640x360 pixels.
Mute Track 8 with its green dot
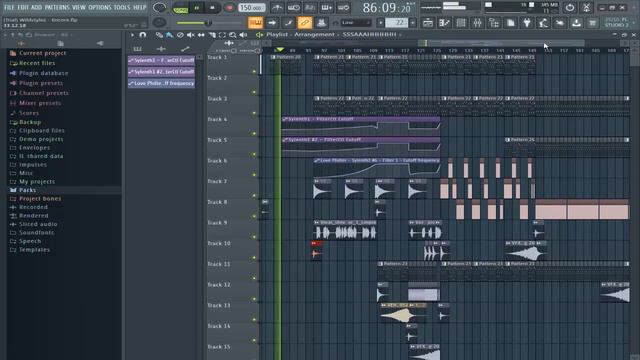pyautogui.click(x=254, y=216)
